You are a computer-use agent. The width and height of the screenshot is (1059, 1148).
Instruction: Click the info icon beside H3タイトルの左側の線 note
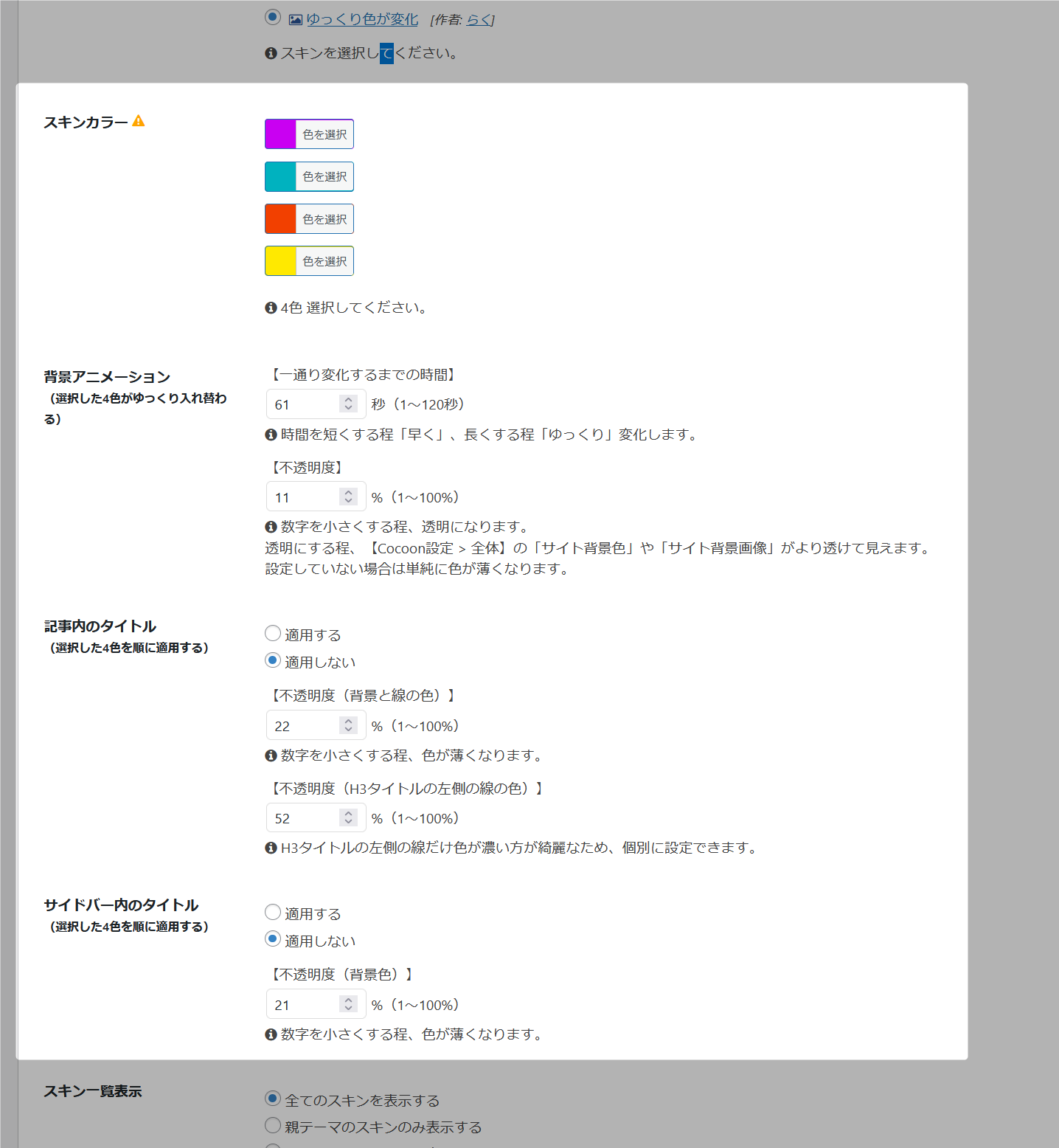[271, 848]
